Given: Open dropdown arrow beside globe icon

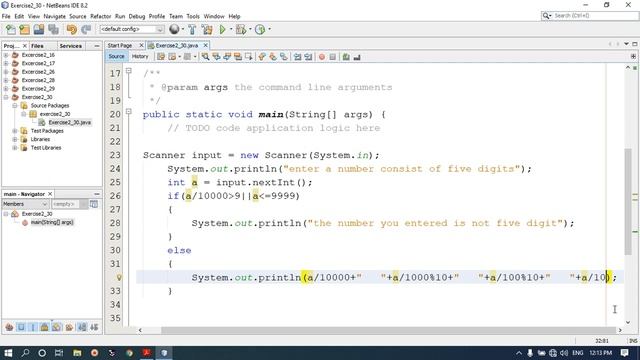Looking at the screenshot, I should click(182, 29).
